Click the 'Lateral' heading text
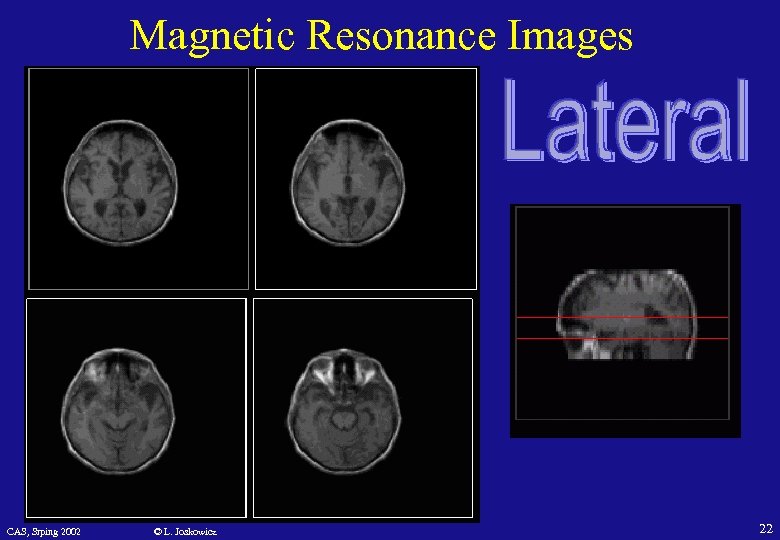This screenshot has width=780, height=540. click(626, 120)
